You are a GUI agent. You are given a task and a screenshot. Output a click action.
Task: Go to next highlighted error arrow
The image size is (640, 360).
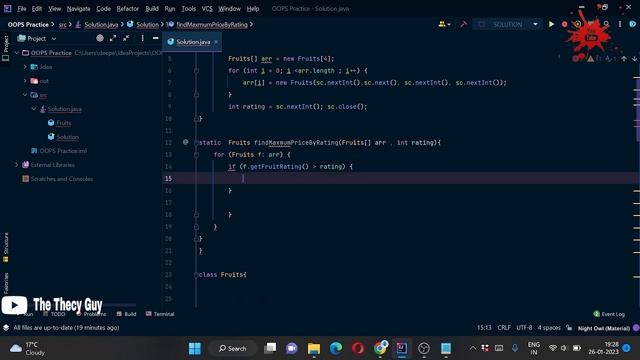tap(634, 59)
